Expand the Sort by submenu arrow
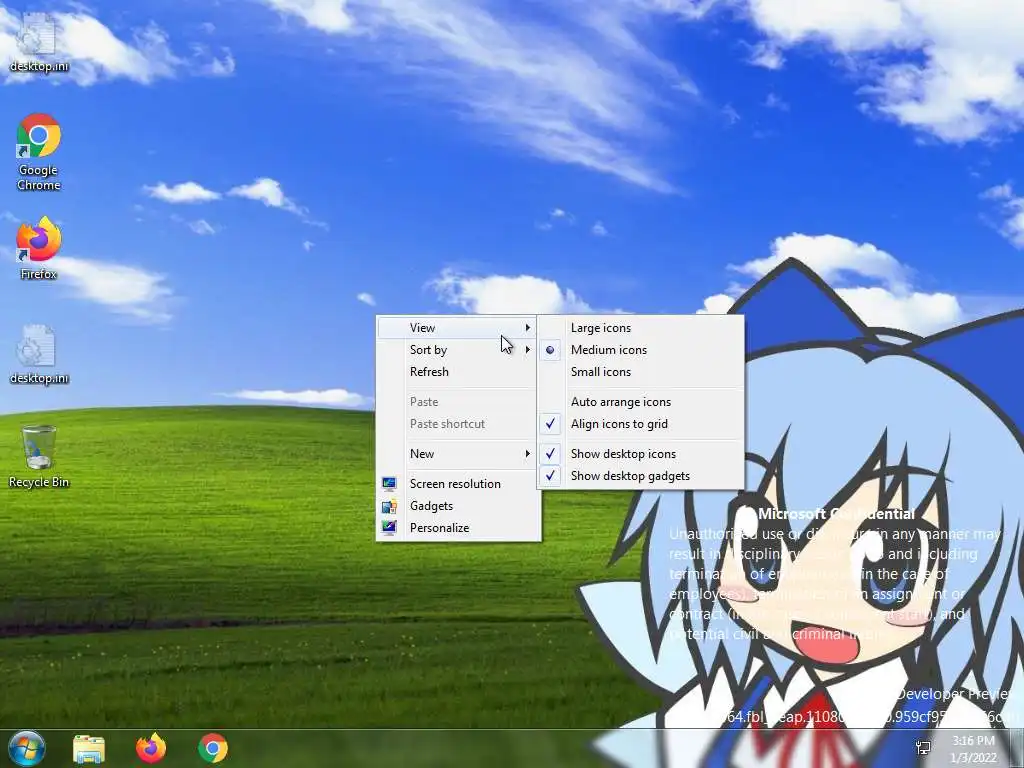Image resolution: width=1024 pixels, height=768 pixels. click(528, 350)
